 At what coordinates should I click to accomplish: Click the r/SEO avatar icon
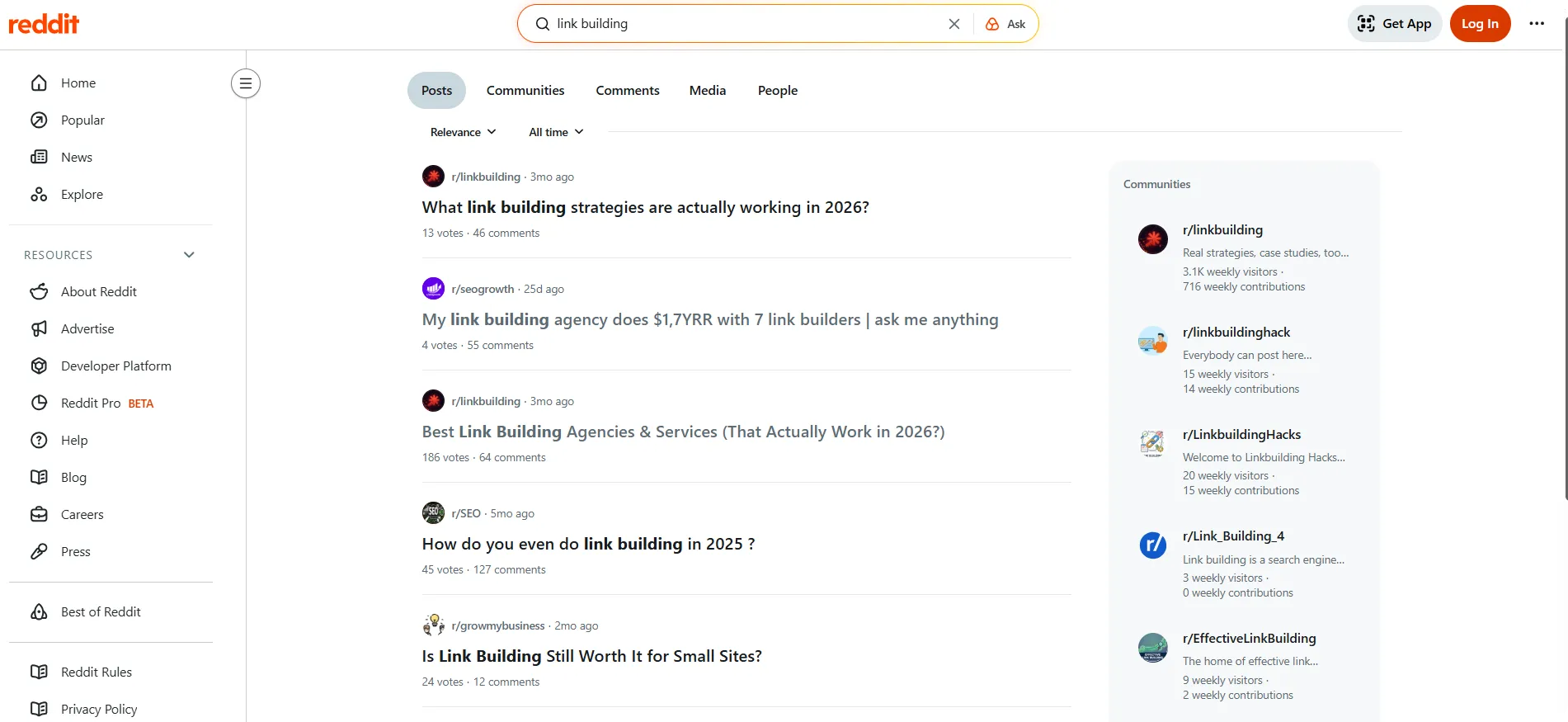coord(433,513)
